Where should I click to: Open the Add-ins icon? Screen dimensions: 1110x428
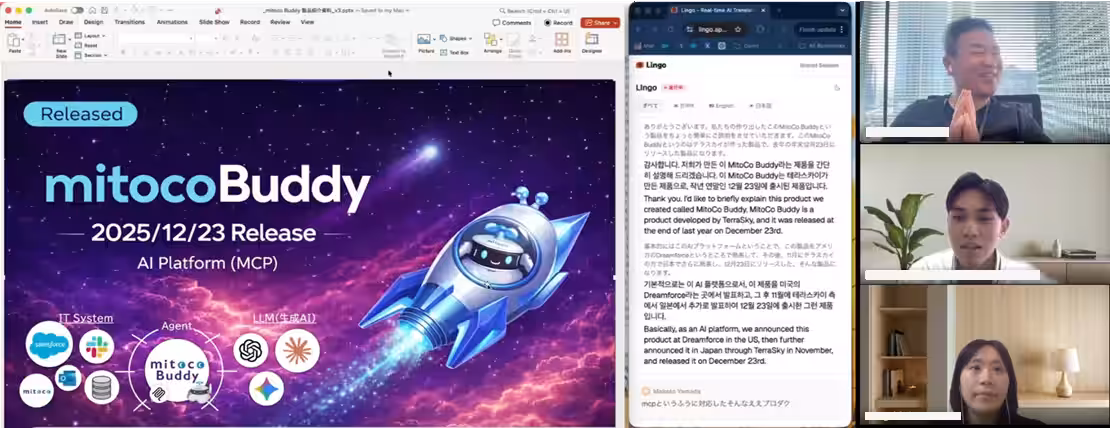tap(561, 39)
